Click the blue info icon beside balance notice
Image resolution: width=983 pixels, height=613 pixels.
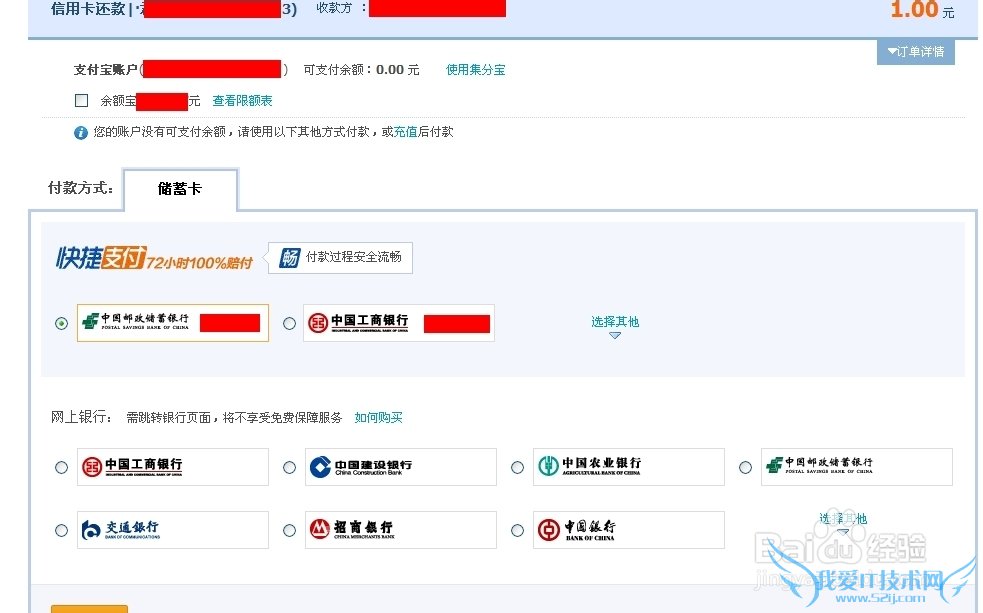81,133
